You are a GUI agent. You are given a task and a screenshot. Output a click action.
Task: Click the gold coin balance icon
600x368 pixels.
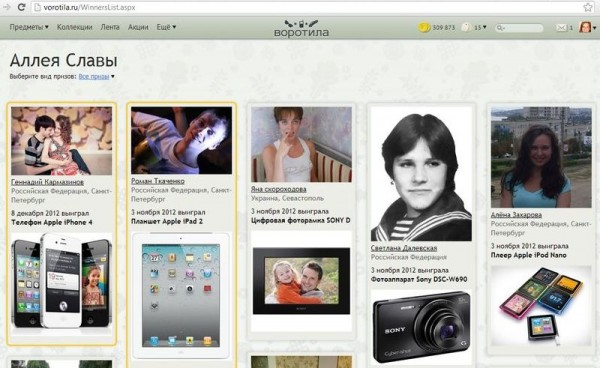[424, 27]
